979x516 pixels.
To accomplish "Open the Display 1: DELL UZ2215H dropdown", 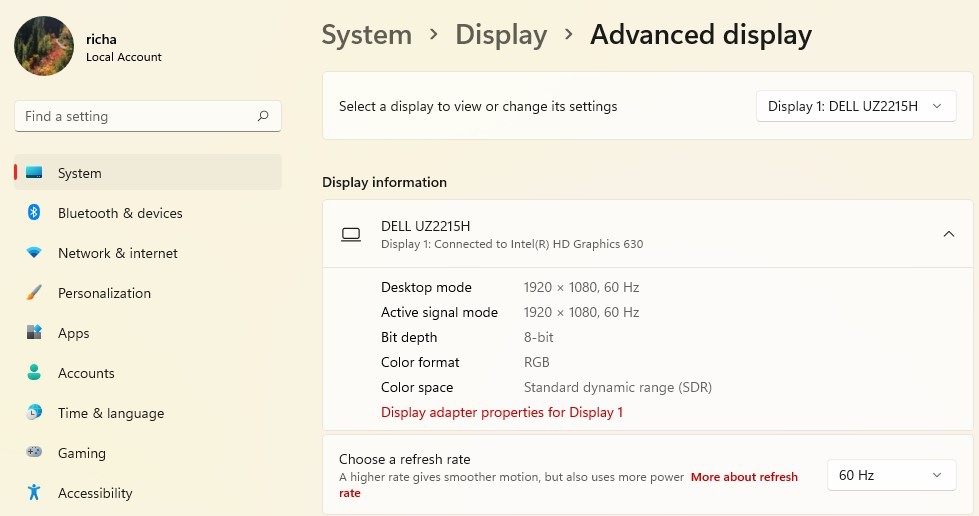I will [x=856, y=106].
